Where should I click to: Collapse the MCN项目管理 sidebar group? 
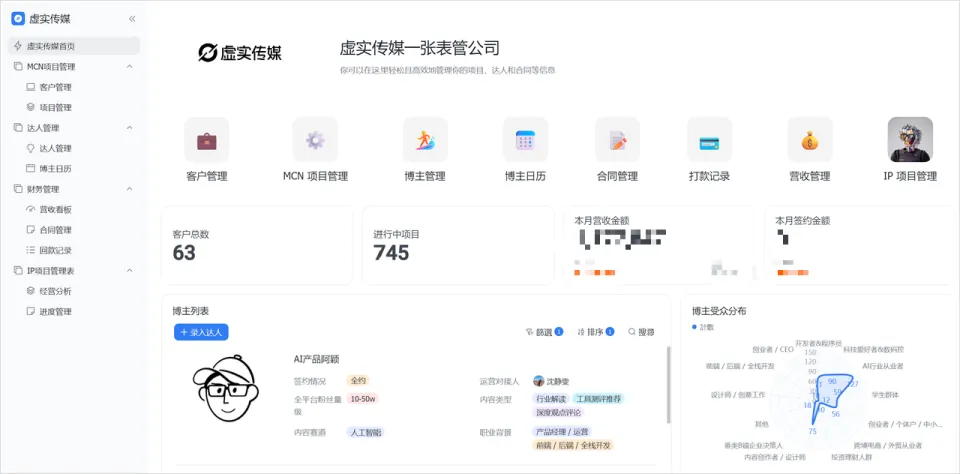point(129,67)
